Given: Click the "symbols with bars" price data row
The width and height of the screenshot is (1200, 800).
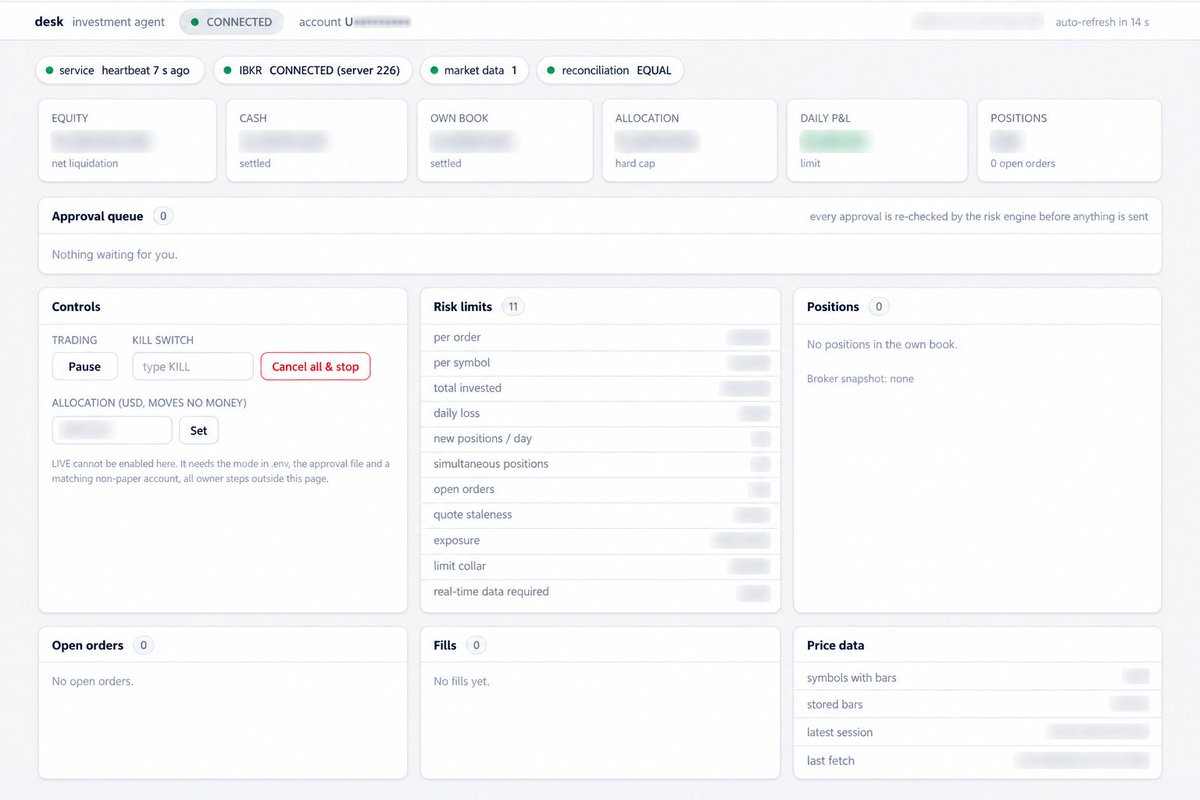Looking at the screenshot, I should point(978,678).
